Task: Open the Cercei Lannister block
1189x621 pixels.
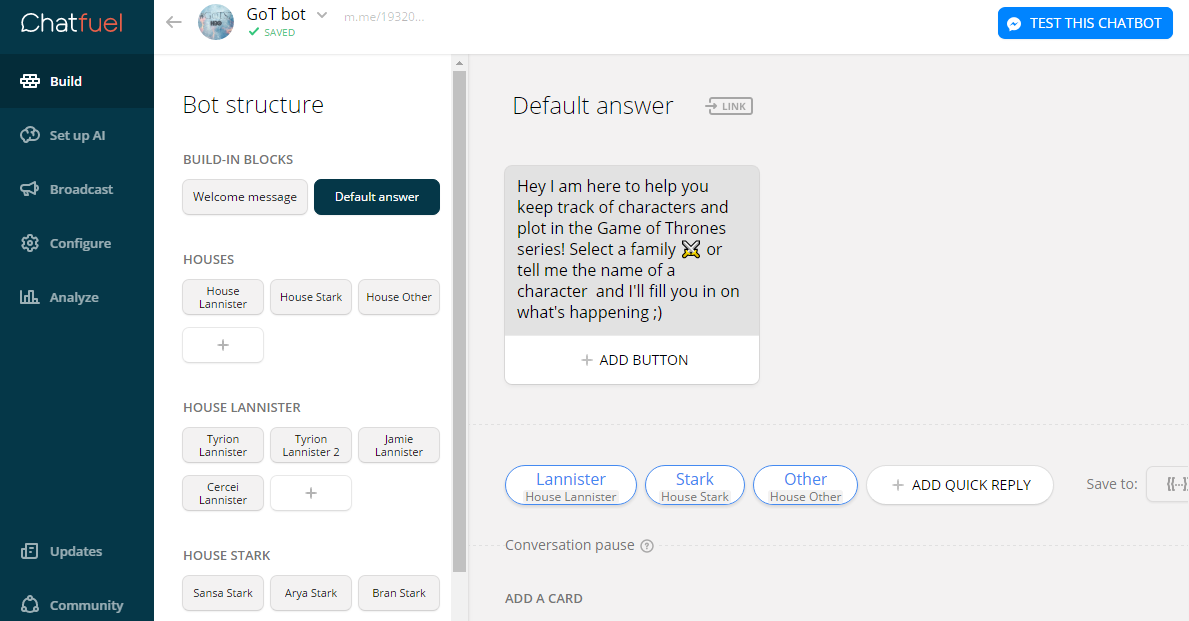Action: coord(223,493)
